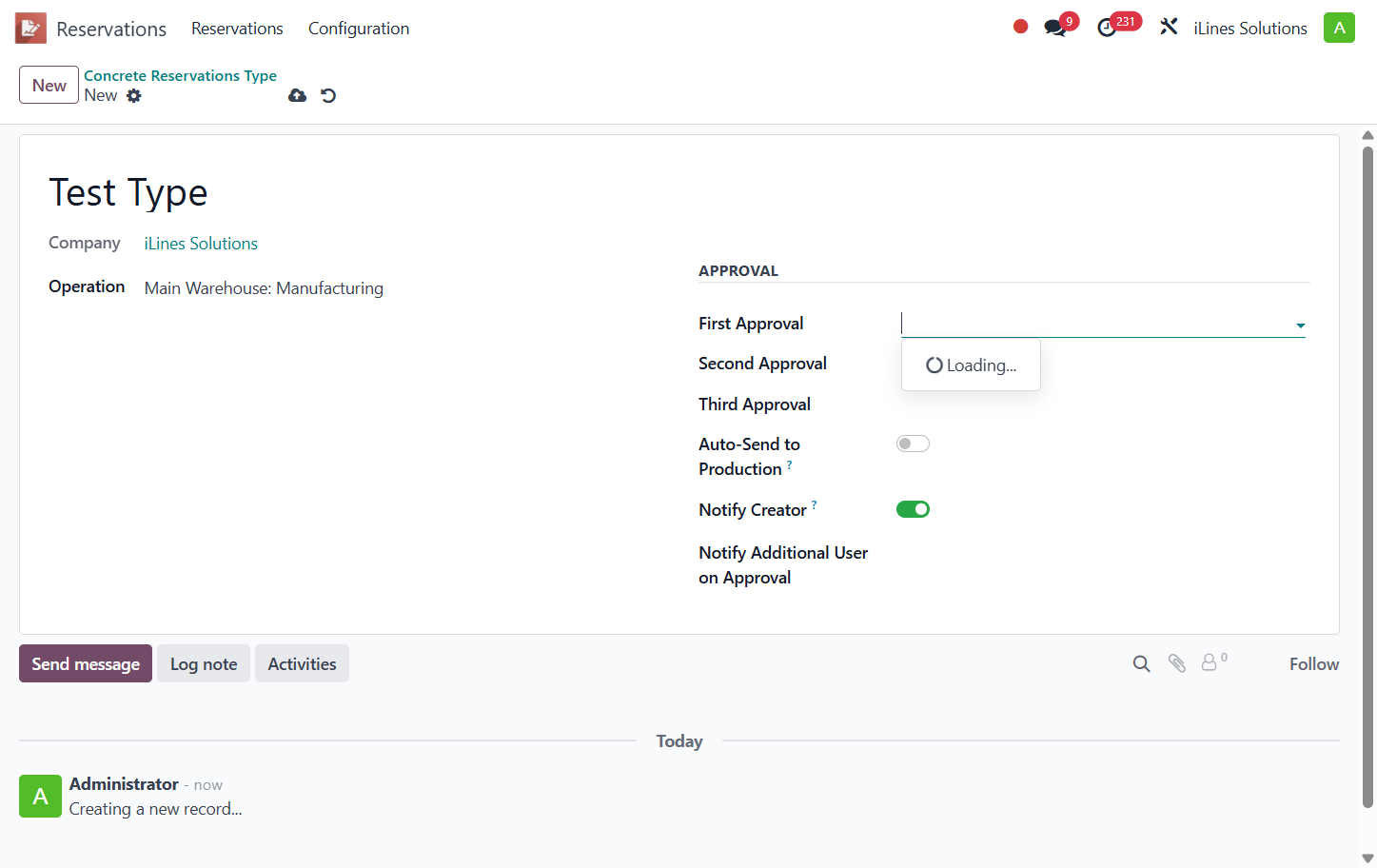Click the Second Approval field label
Screen dimensions: 1377x868
pyautogui.click(x=762, y=364)
